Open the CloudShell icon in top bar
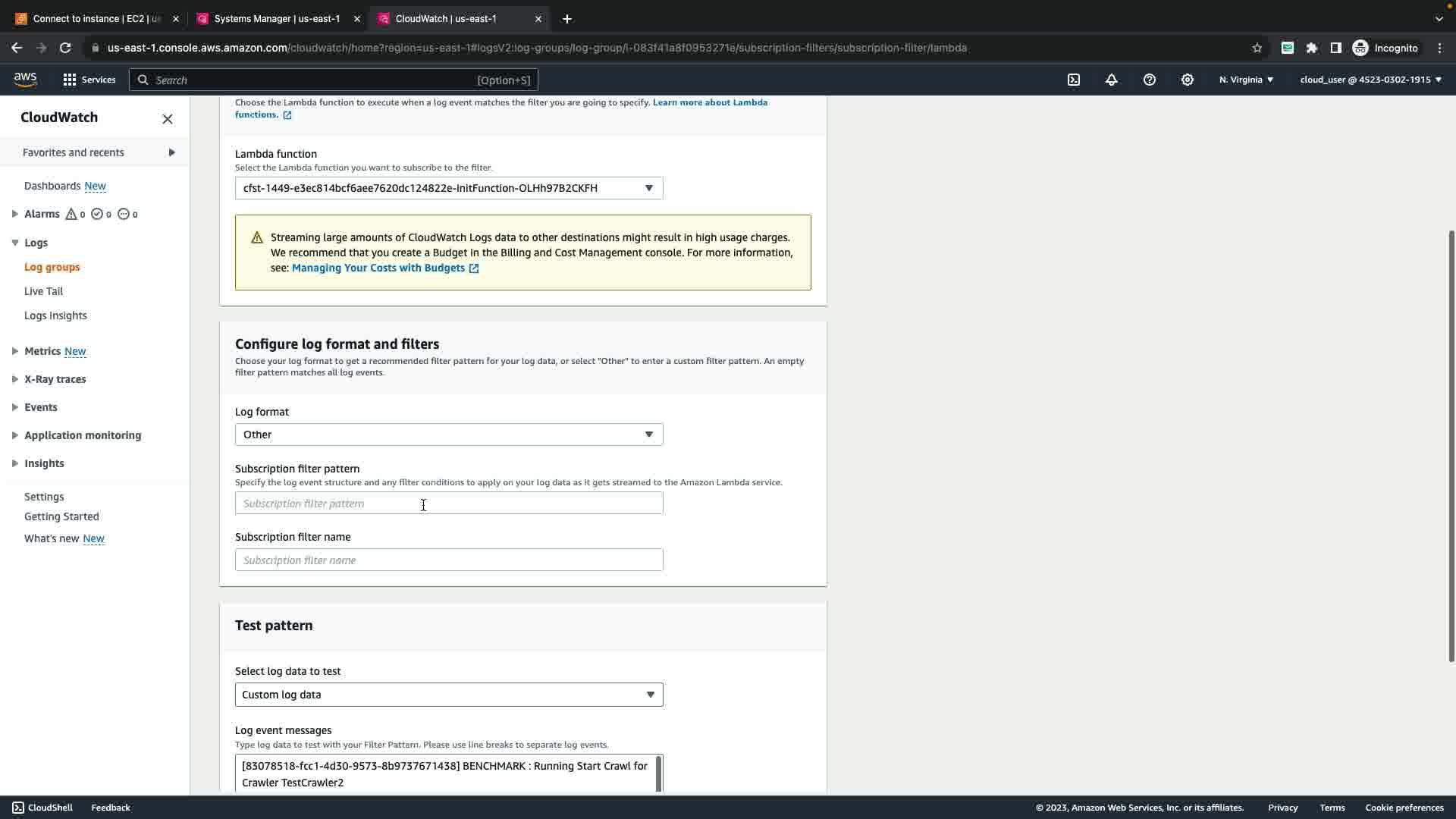1456x819 pixels. point(1074,80)
